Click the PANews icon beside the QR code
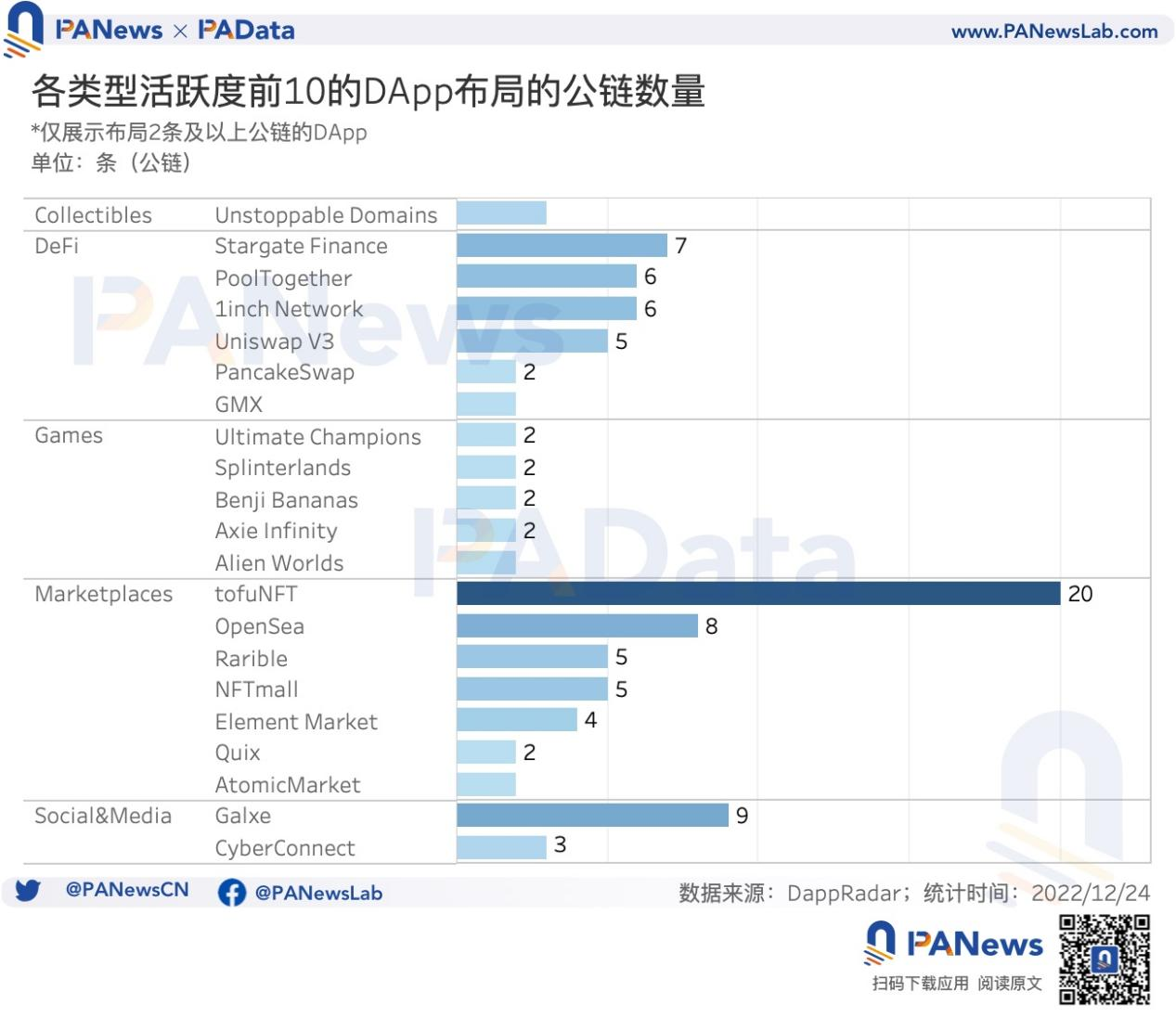 [x=878, y=943]
